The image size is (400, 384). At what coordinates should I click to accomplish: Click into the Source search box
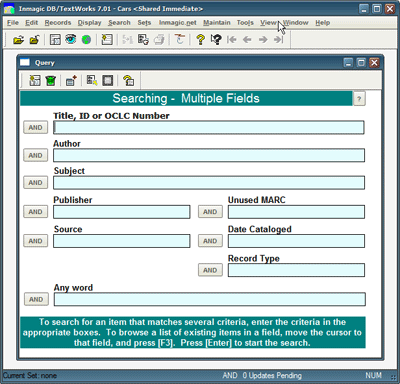(122, 241)
